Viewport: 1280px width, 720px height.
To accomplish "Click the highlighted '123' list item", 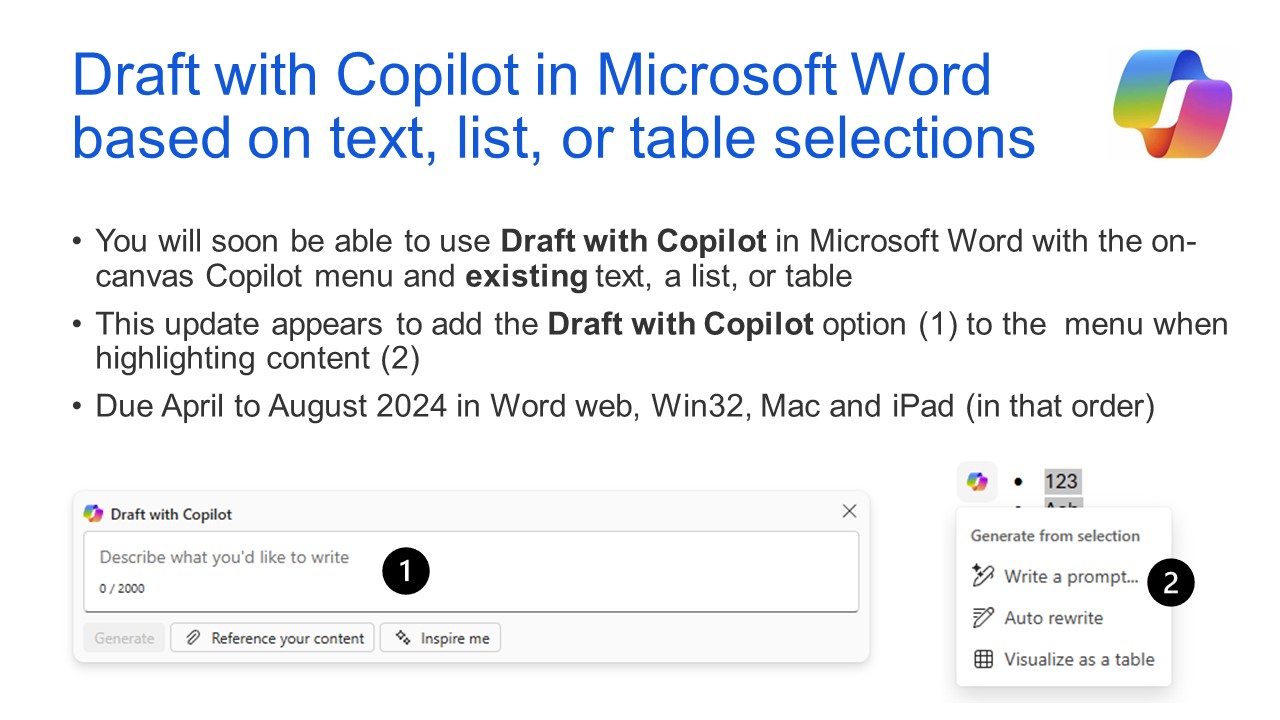I will (x=1062, y=482).
